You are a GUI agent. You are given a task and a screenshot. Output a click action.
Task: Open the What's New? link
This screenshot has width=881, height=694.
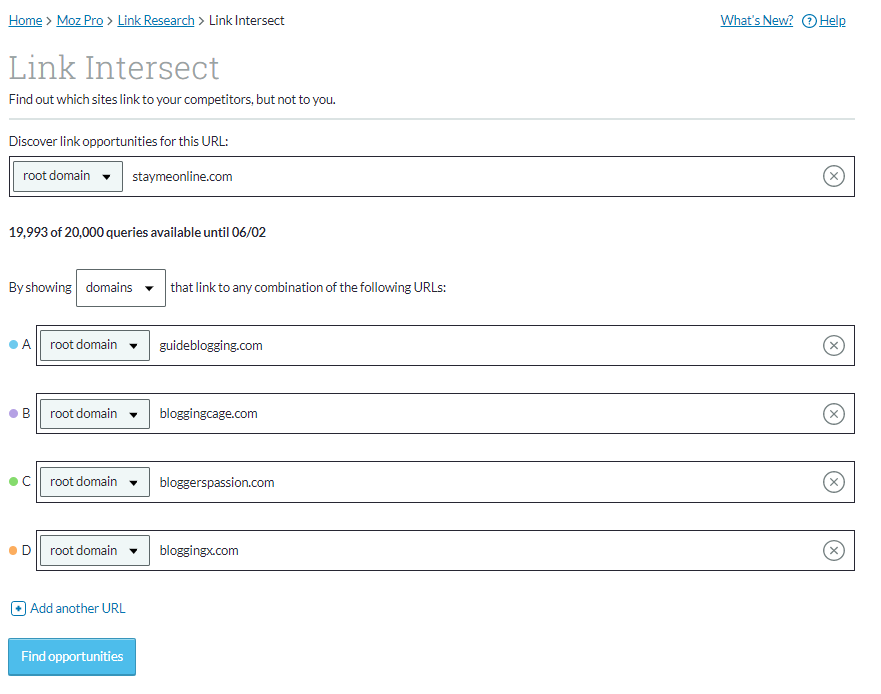pos(756,21)
